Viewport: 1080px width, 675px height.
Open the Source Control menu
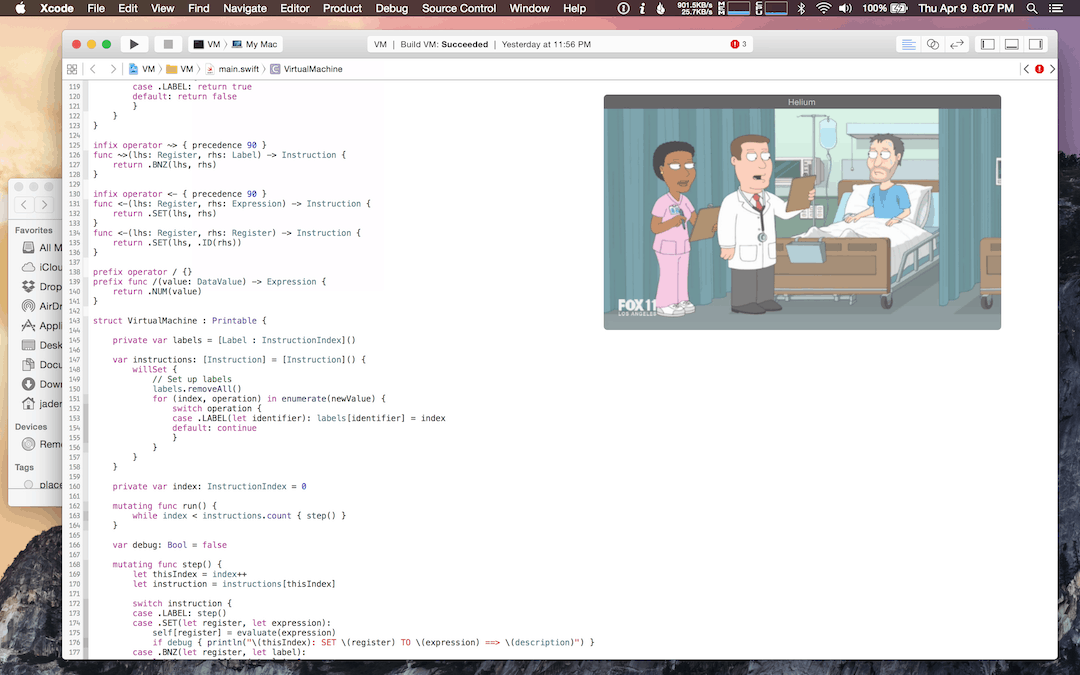pos(458,8)
